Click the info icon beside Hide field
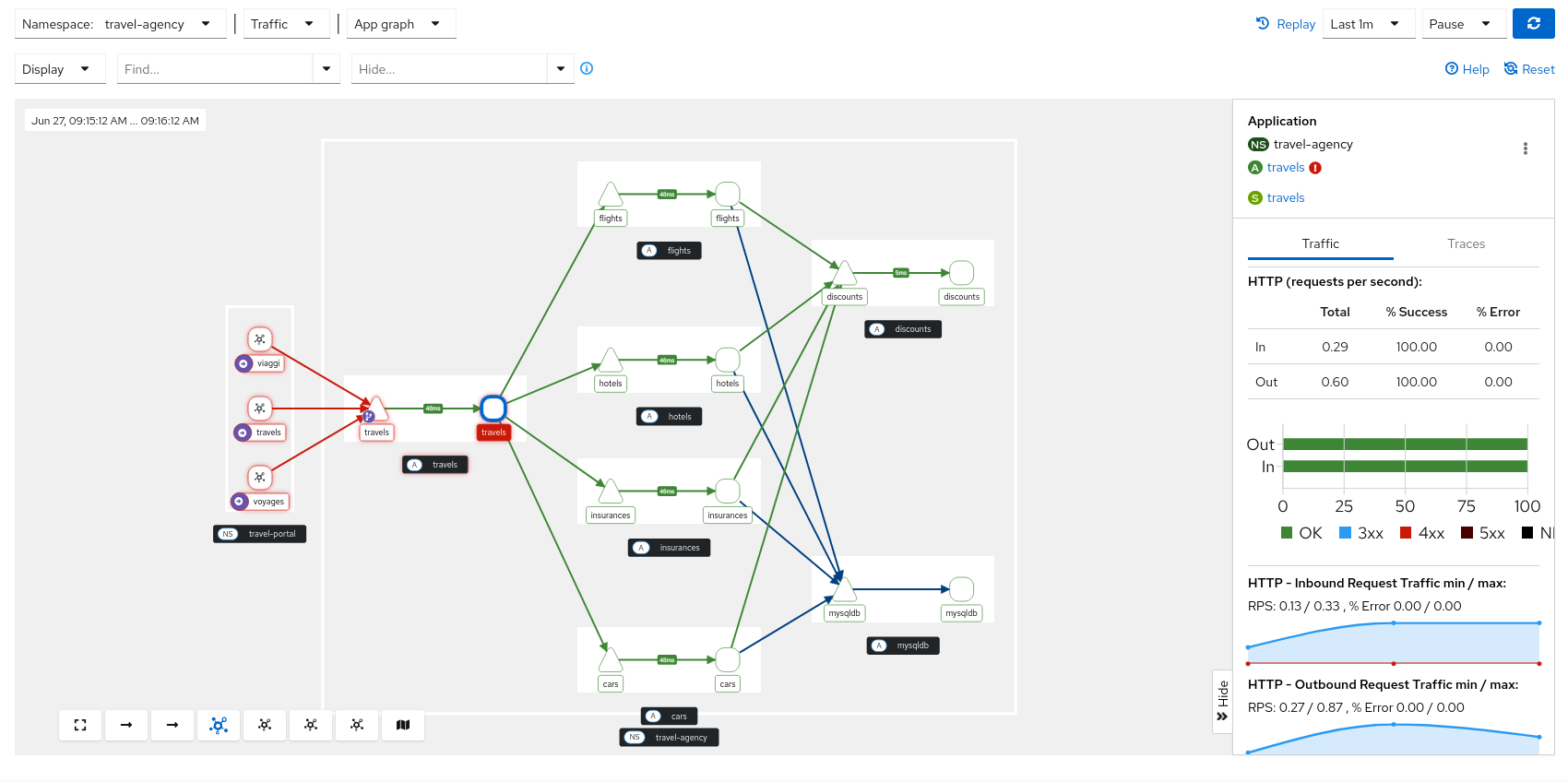The width and height of the screenshot is (1568, 782). [587, 68]
